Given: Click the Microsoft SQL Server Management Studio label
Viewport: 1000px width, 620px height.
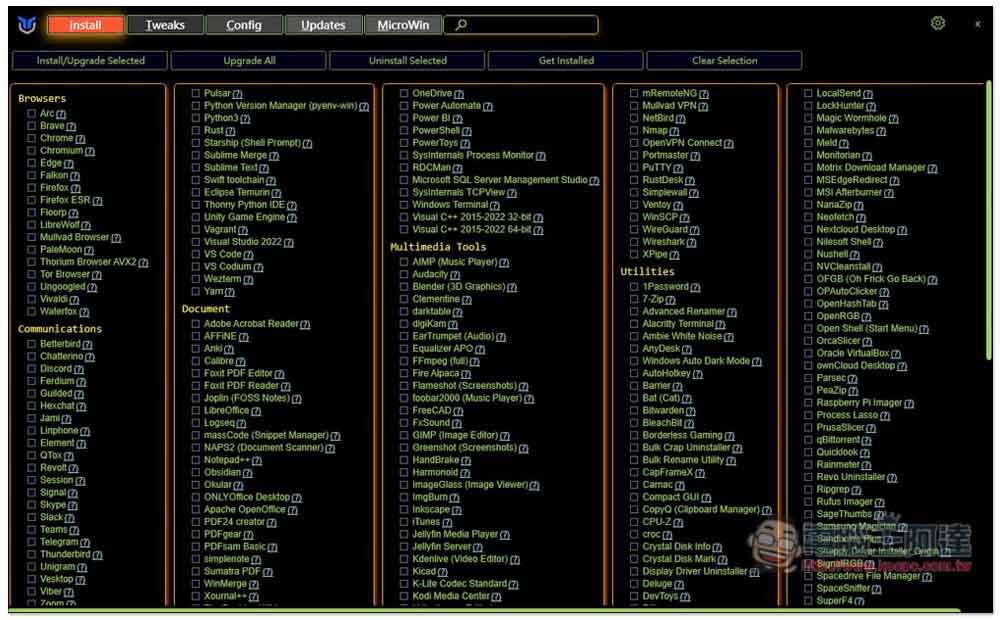Looking at the screenshot, I should (499, 180).
